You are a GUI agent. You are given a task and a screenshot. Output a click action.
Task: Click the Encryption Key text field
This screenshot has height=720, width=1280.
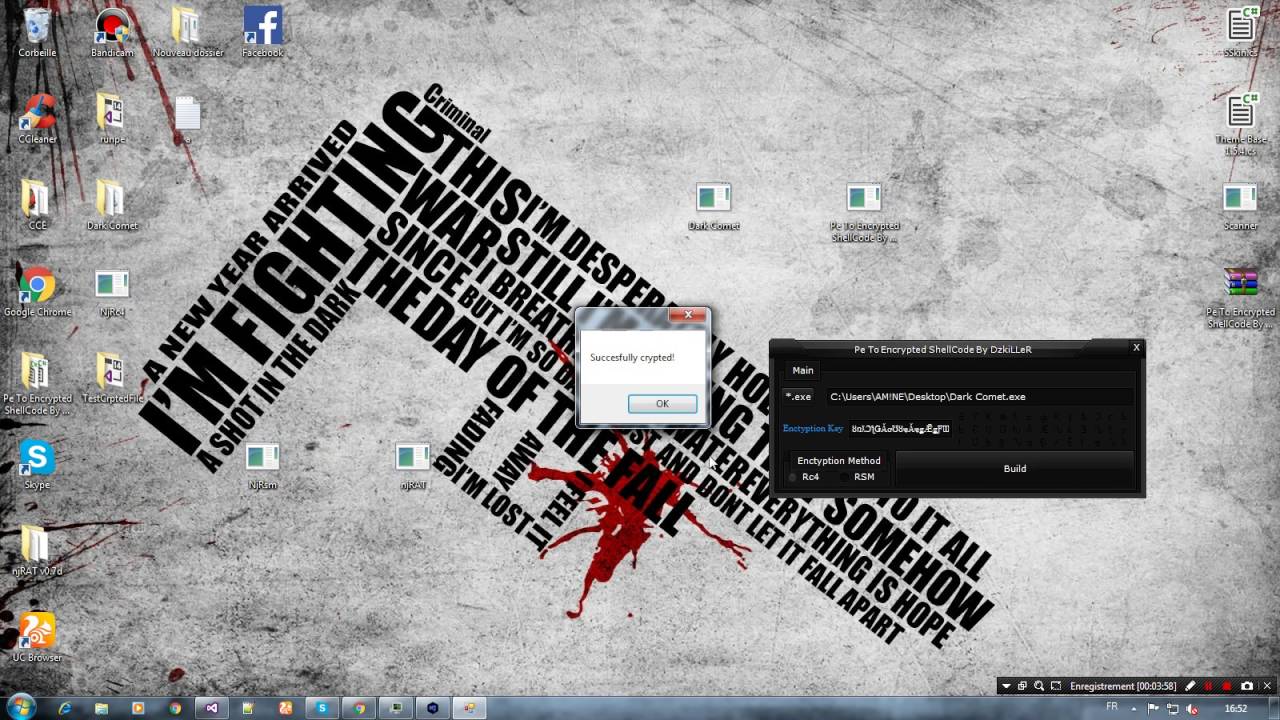click(x=900, y=429)
